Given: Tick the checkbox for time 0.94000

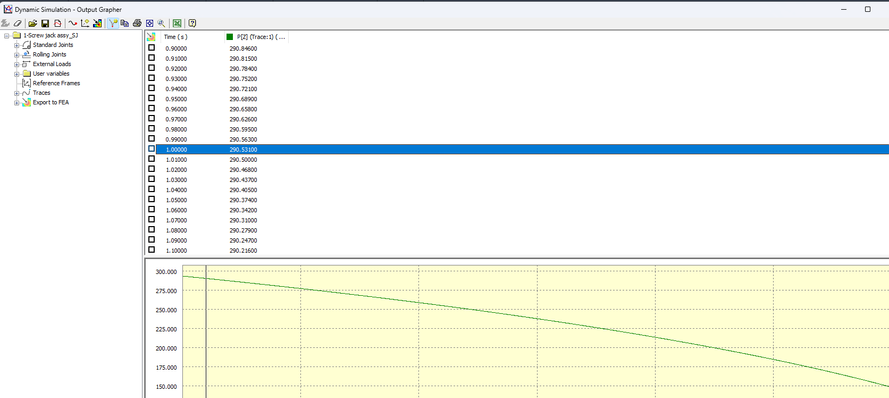Looking at the screenshot, I should pos(151,88).
